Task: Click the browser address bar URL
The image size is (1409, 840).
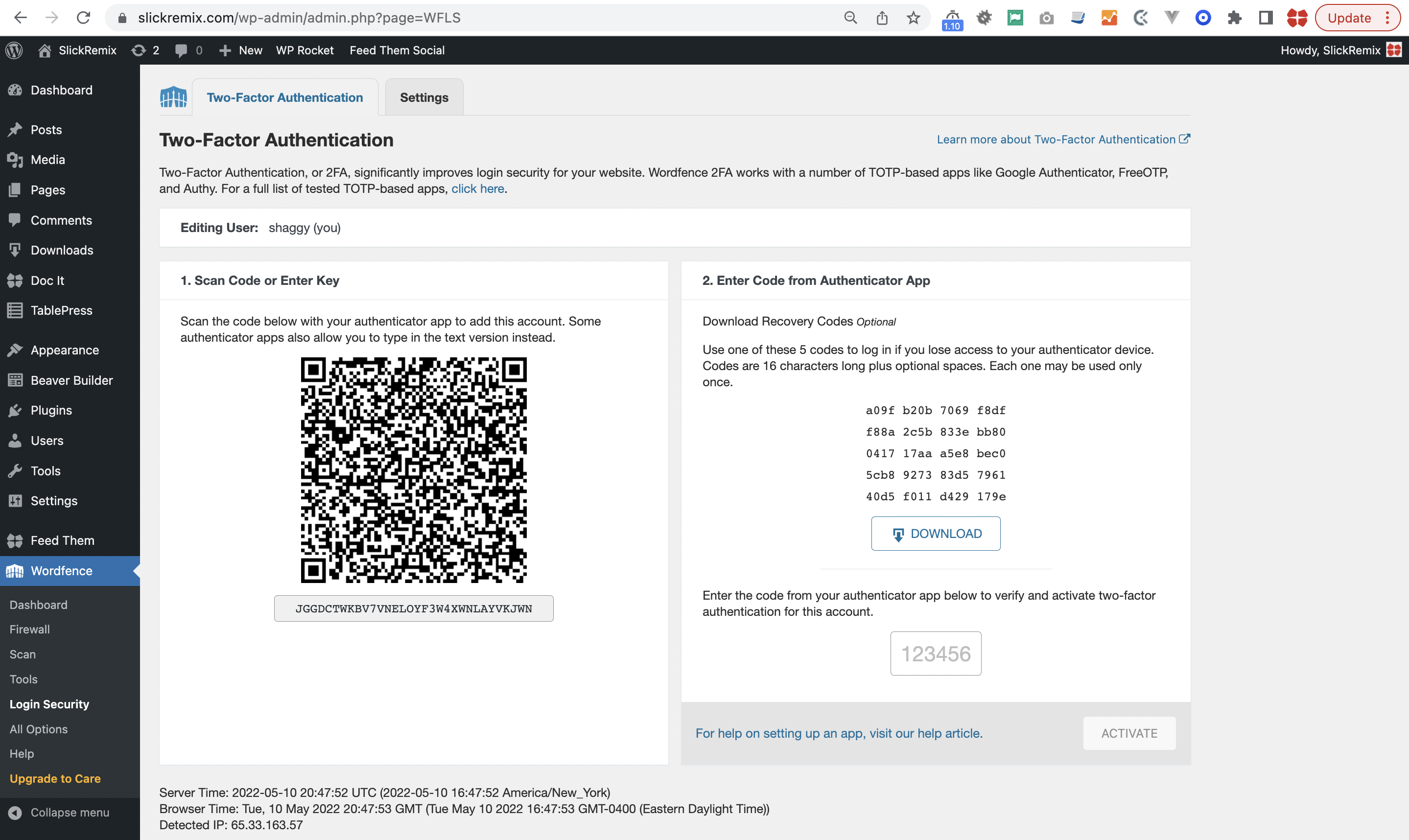Action: (x=300, y=18)
